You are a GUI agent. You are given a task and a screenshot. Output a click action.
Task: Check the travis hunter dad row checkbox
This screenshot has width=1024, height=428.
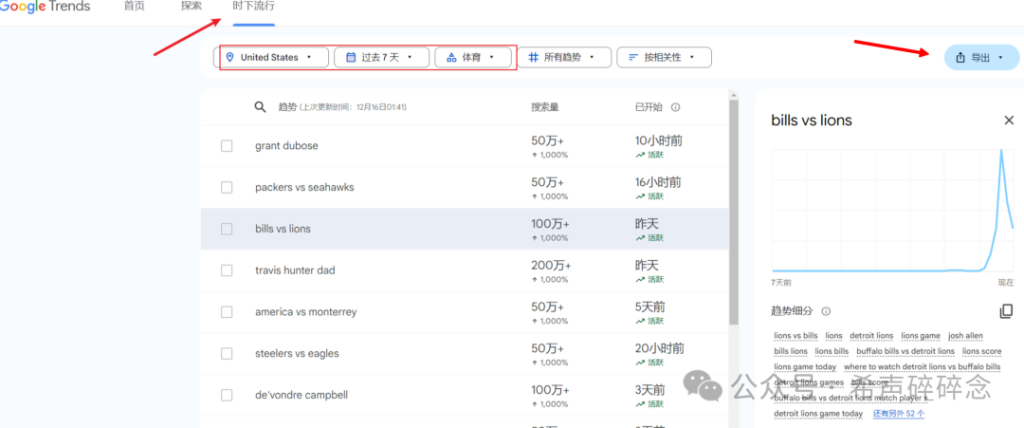pyautogui.click(x=227, y=270)
